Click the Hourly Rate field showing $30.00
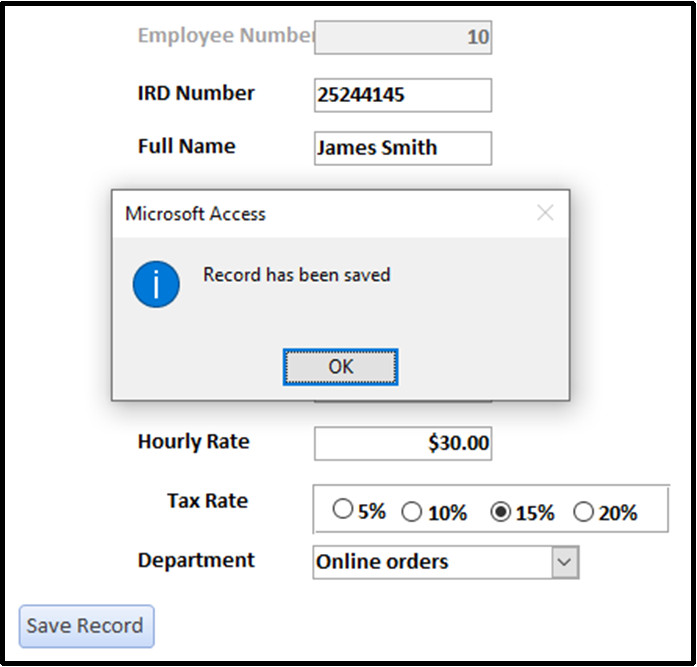The height and width of the screenshot is (667, 697). click(403, 443)
